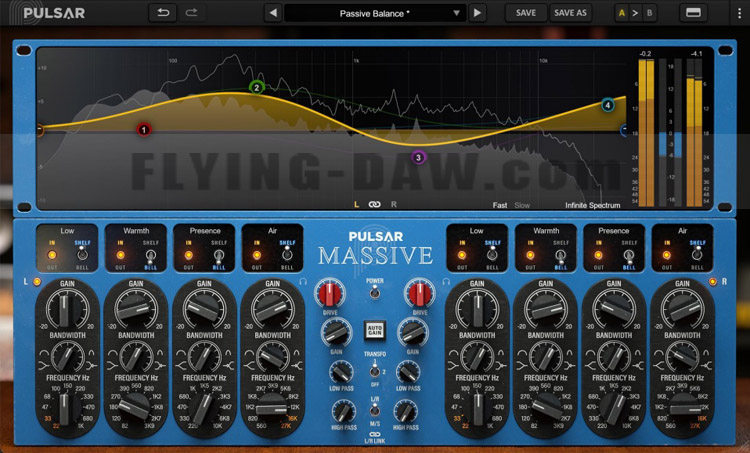Click left HIGH PASS knob
This screenshot has height=453, width=750.
point(343,412)
